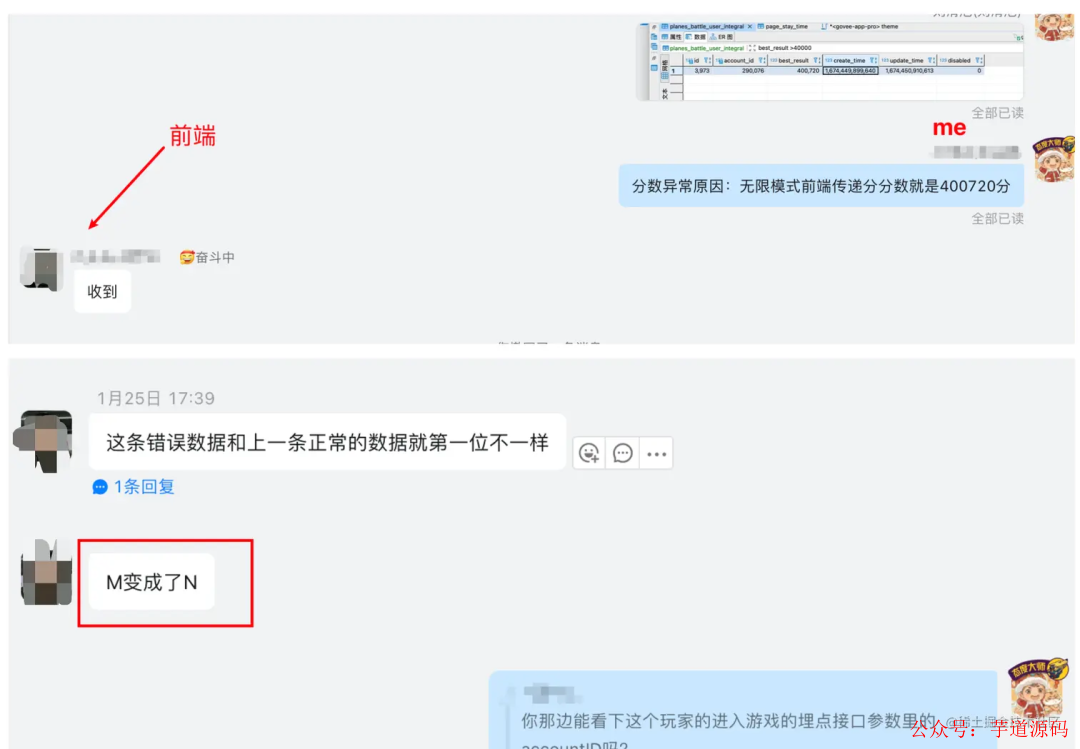Screen dimensions: 1080x749
Task: Click my avatar beside '分数异常原因' message
Action: [1053, 160]
